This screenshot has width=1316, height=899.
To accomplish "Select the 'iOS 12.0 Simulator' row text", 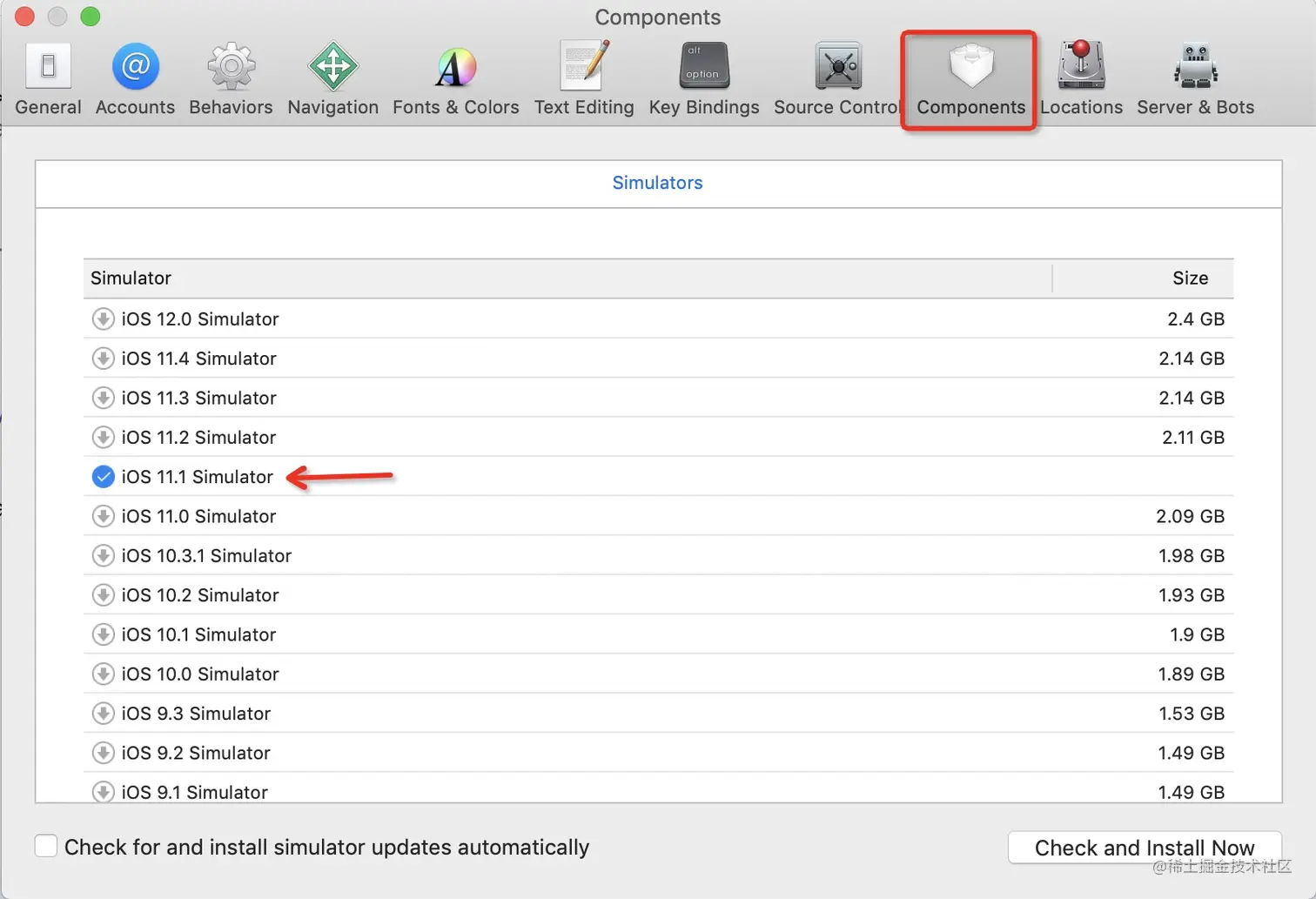I will [x=200, y=319].
